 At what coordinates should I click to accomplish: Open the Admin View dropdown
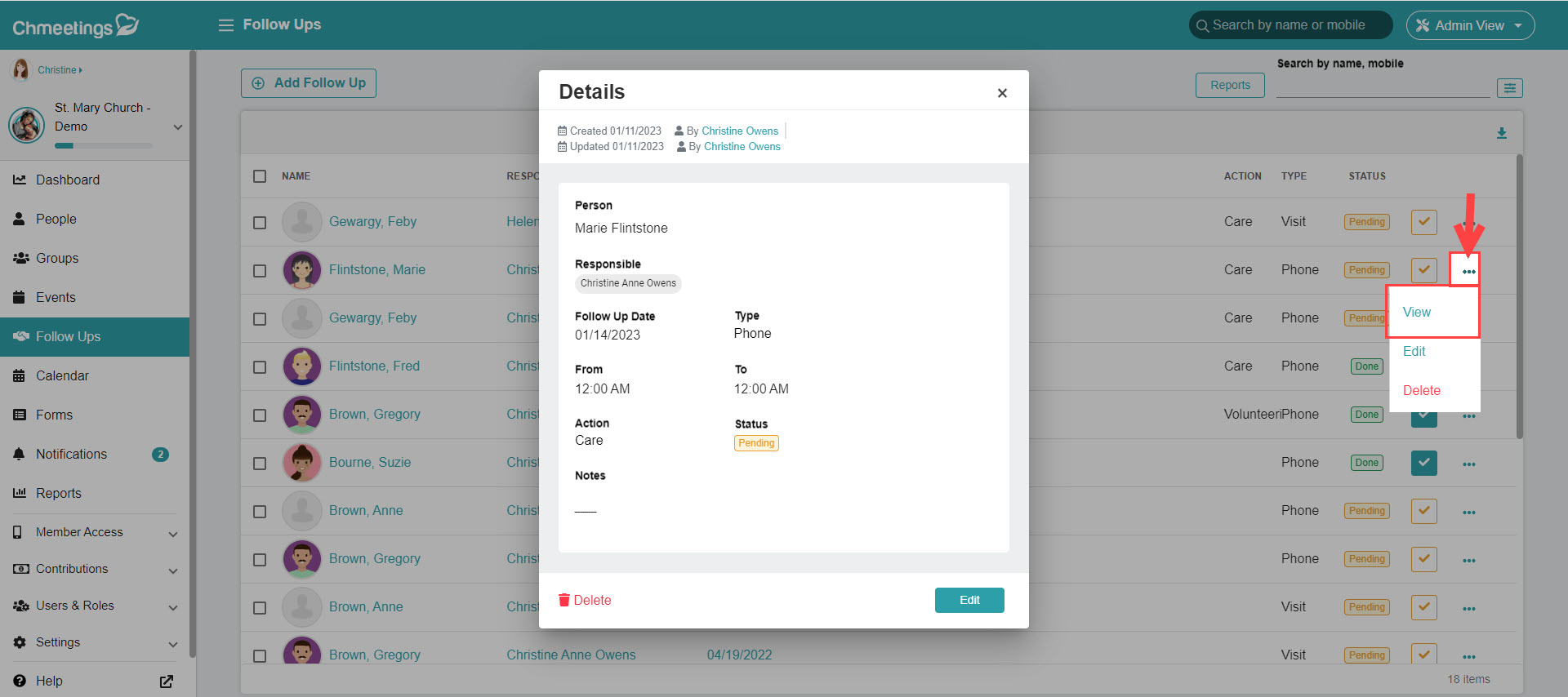click(1470, 25)
